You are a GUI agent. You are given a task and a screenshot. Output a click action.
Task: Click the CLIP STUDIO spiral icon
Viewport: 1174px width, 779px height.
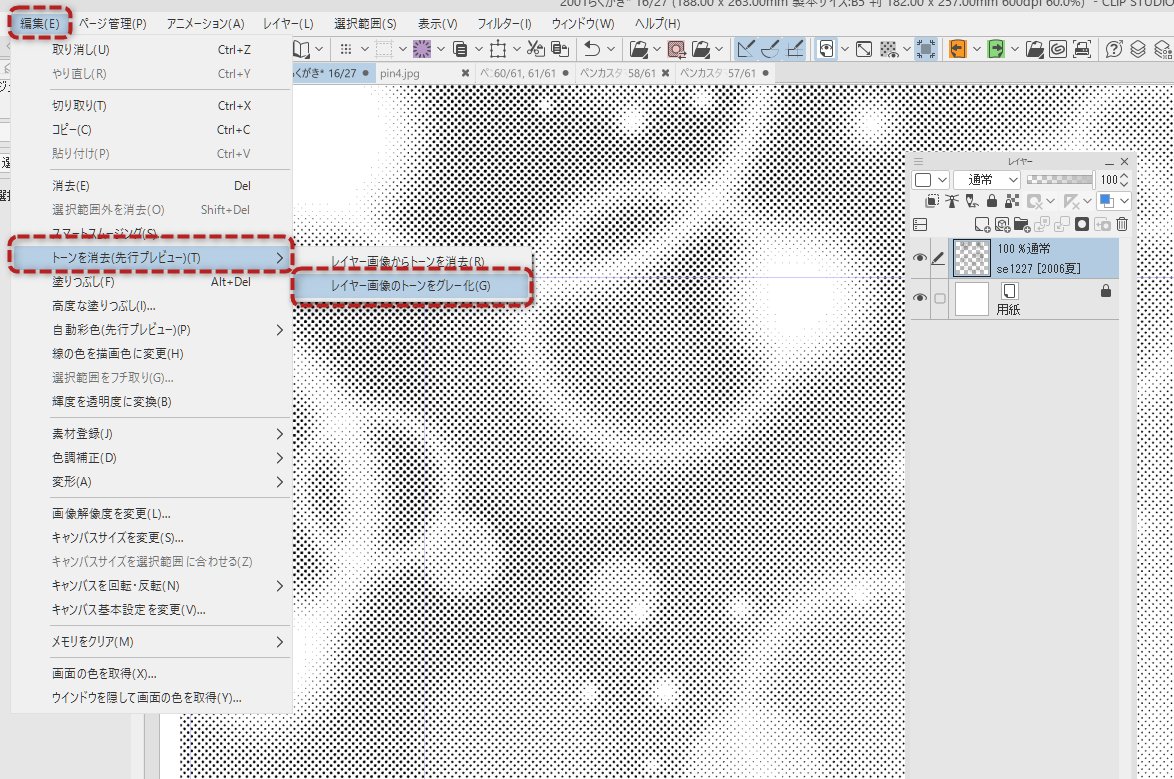(x=1058, y=49)
